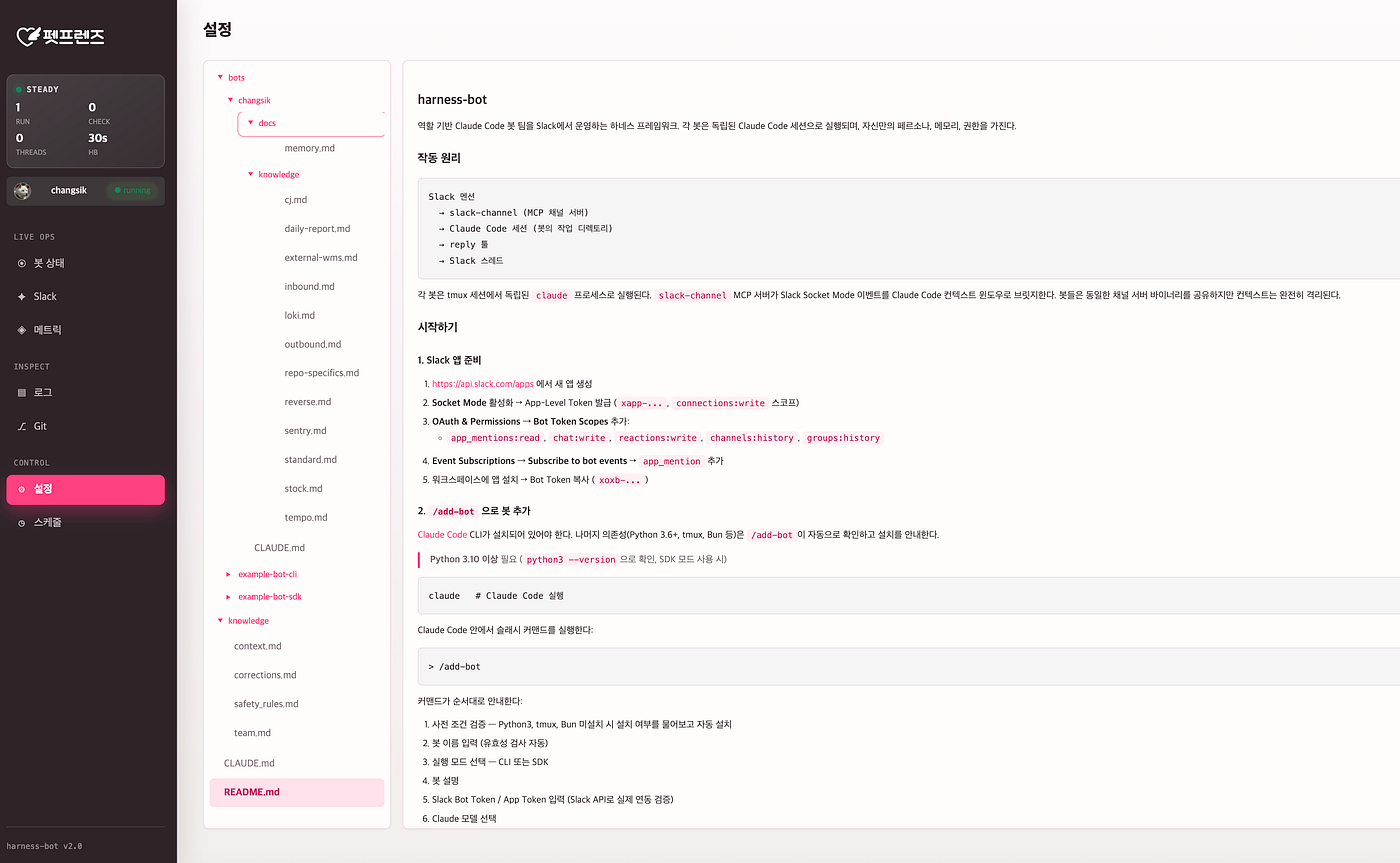Expand the example-bot-sdk folder
This screenshot has width=1400, height=863.
pos(230,596)
